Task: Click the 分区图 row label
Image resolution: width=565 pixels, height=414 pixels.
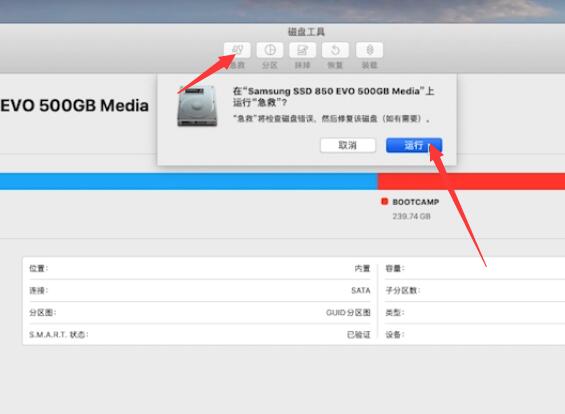Action: click(x=43, y=312)
